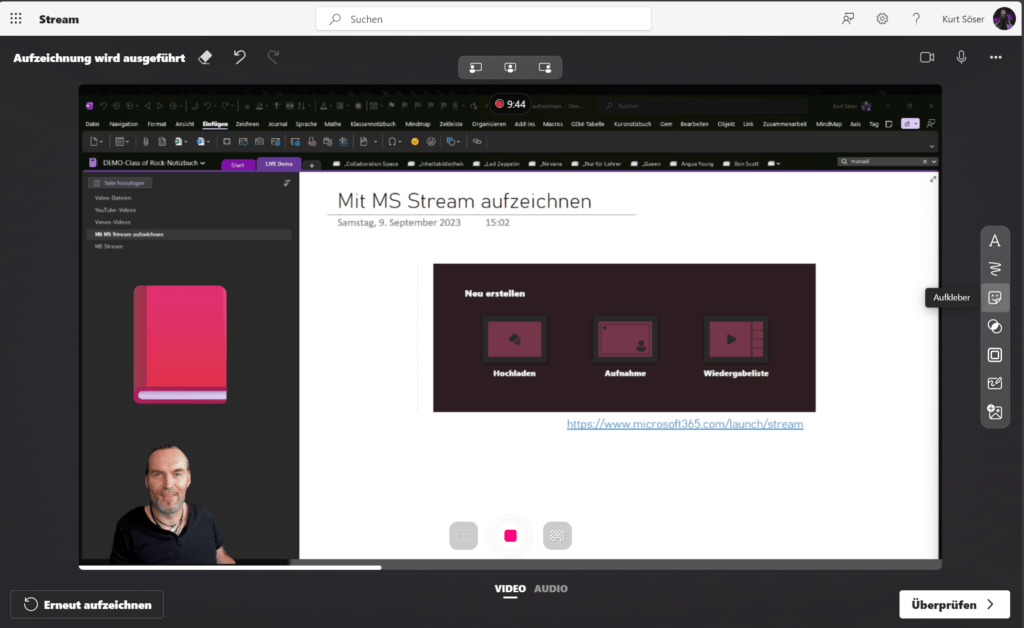Viewport: 1024px width, 628px height.
Task: Open Kurt Söser's account avatar
Action: click(1004, 19)
